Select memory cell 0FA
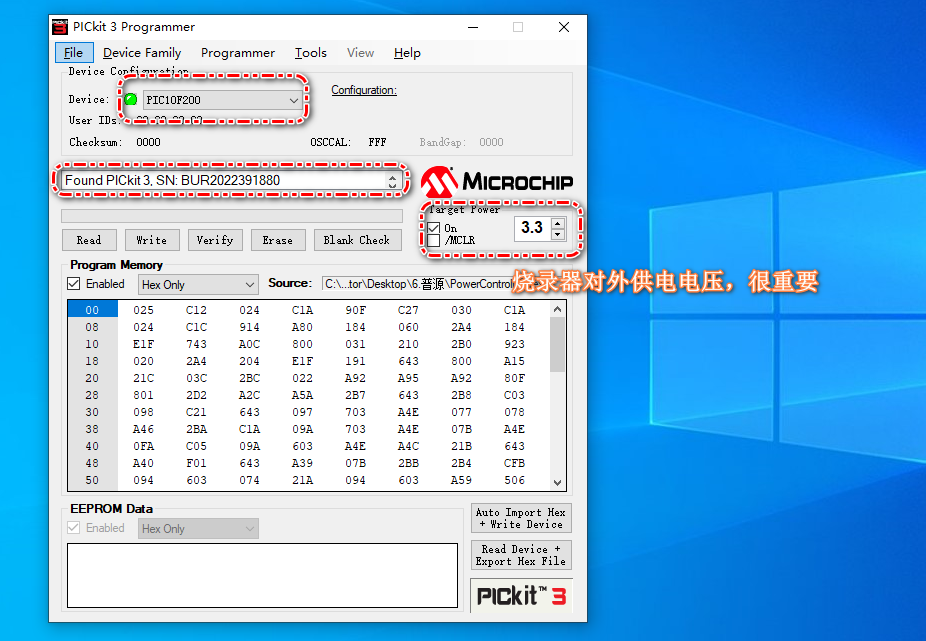The image size is (926, 641). pos(144,446)
